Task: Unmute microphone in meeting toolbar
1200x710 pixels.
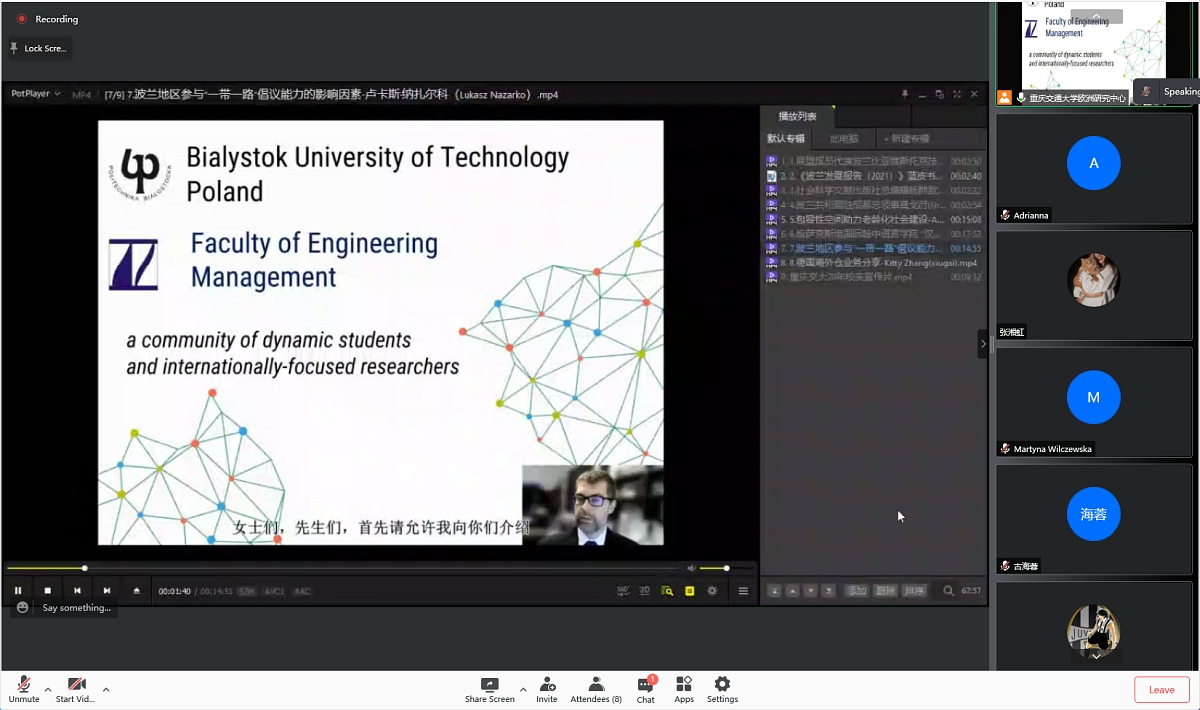Action: (x=24, y=689)
